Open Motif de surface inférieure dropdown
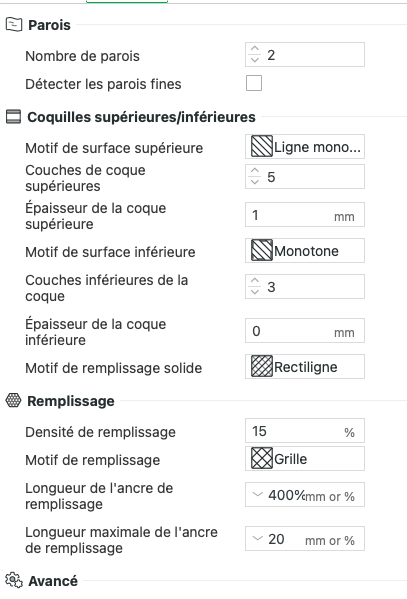407x599 pixels. coord(305,251)
